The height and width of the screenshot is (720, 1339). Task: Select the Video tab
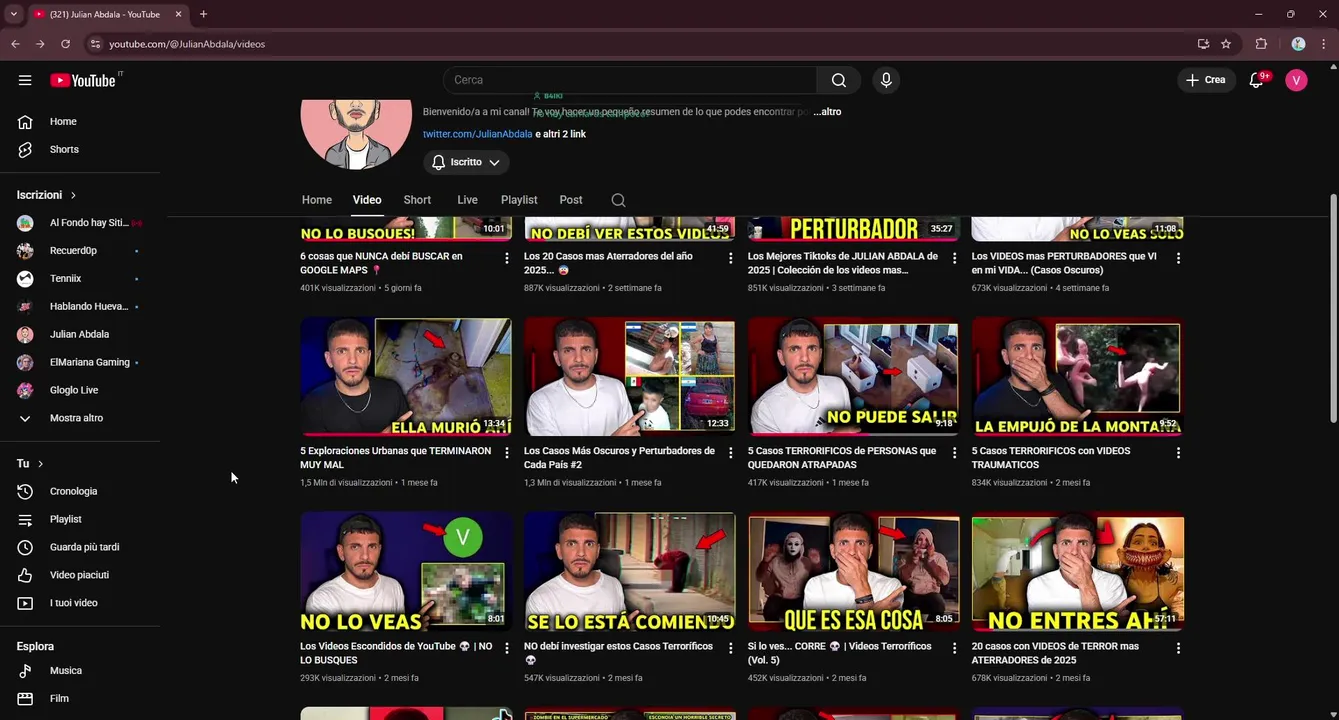[367, 200]
